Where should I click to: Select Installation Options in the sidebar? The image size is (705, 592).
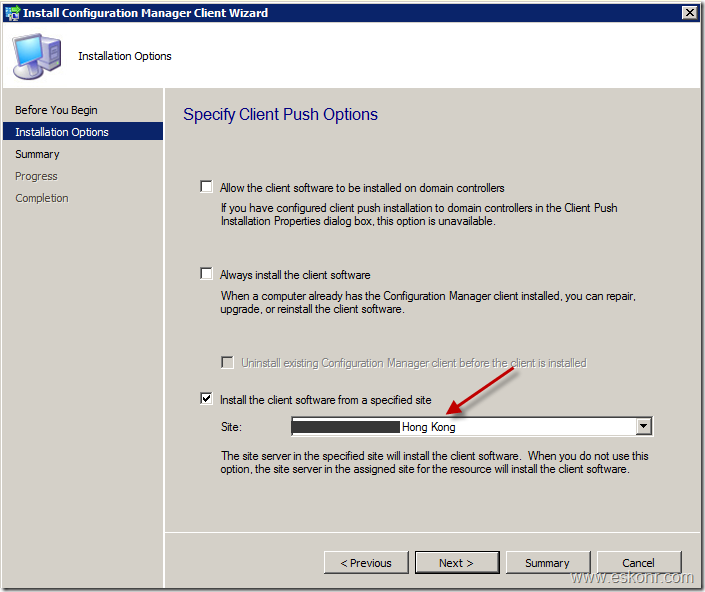click(62, 132)
